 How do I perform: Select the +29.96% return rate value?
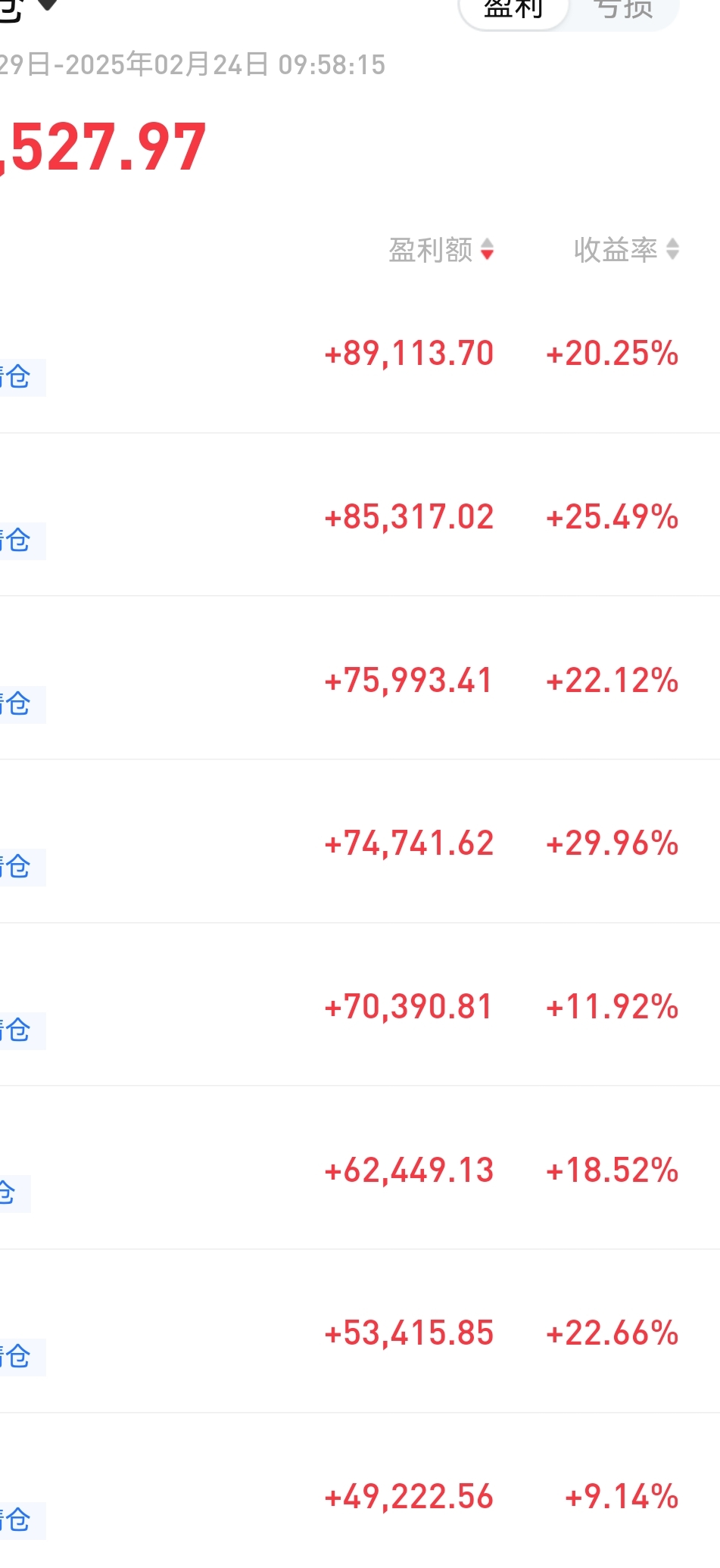point(612,843)
